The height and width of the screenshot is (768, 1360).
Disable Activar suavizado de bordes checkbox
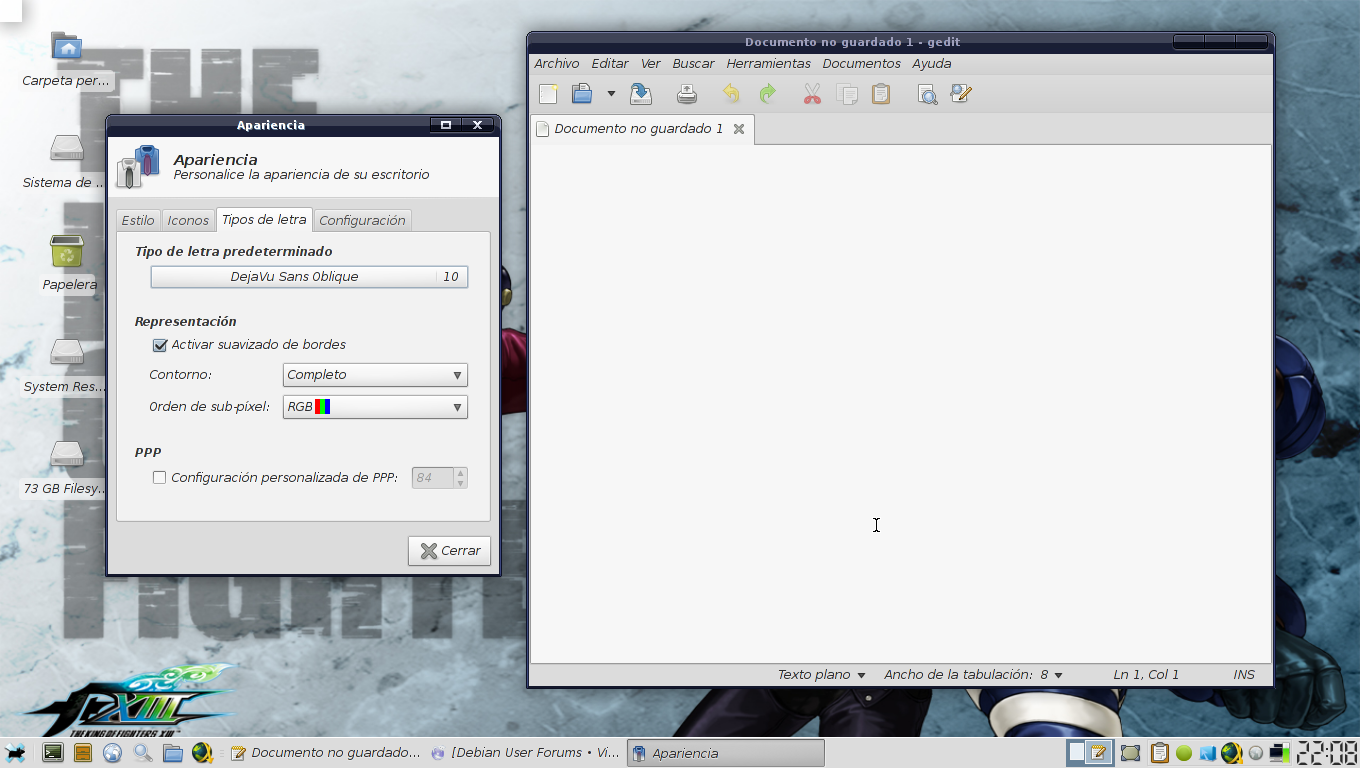(x=159, y=345)
